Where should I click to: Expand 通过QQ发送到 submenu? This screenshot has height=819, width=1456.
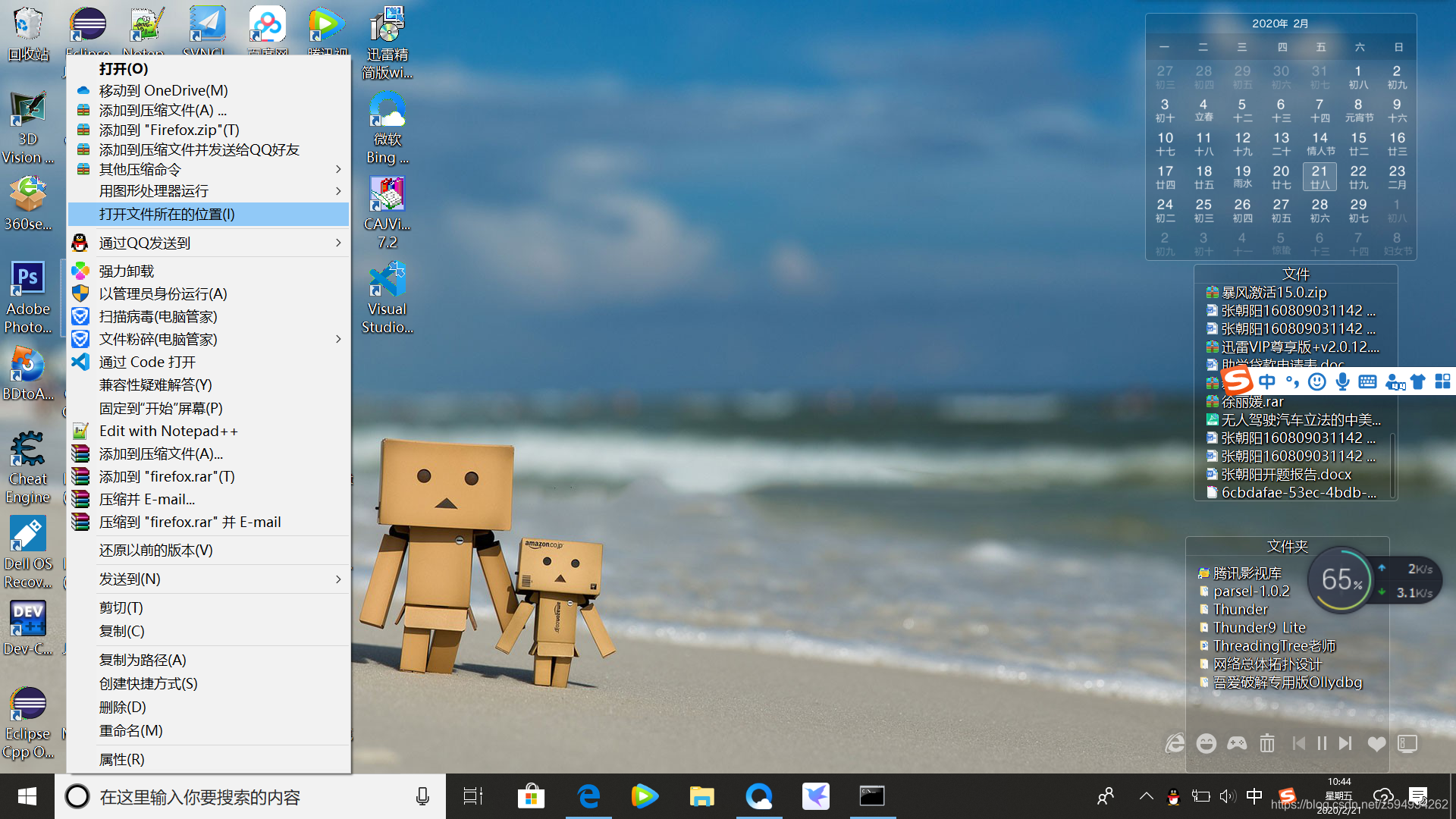pyautogui.click(x=209, y=243)
